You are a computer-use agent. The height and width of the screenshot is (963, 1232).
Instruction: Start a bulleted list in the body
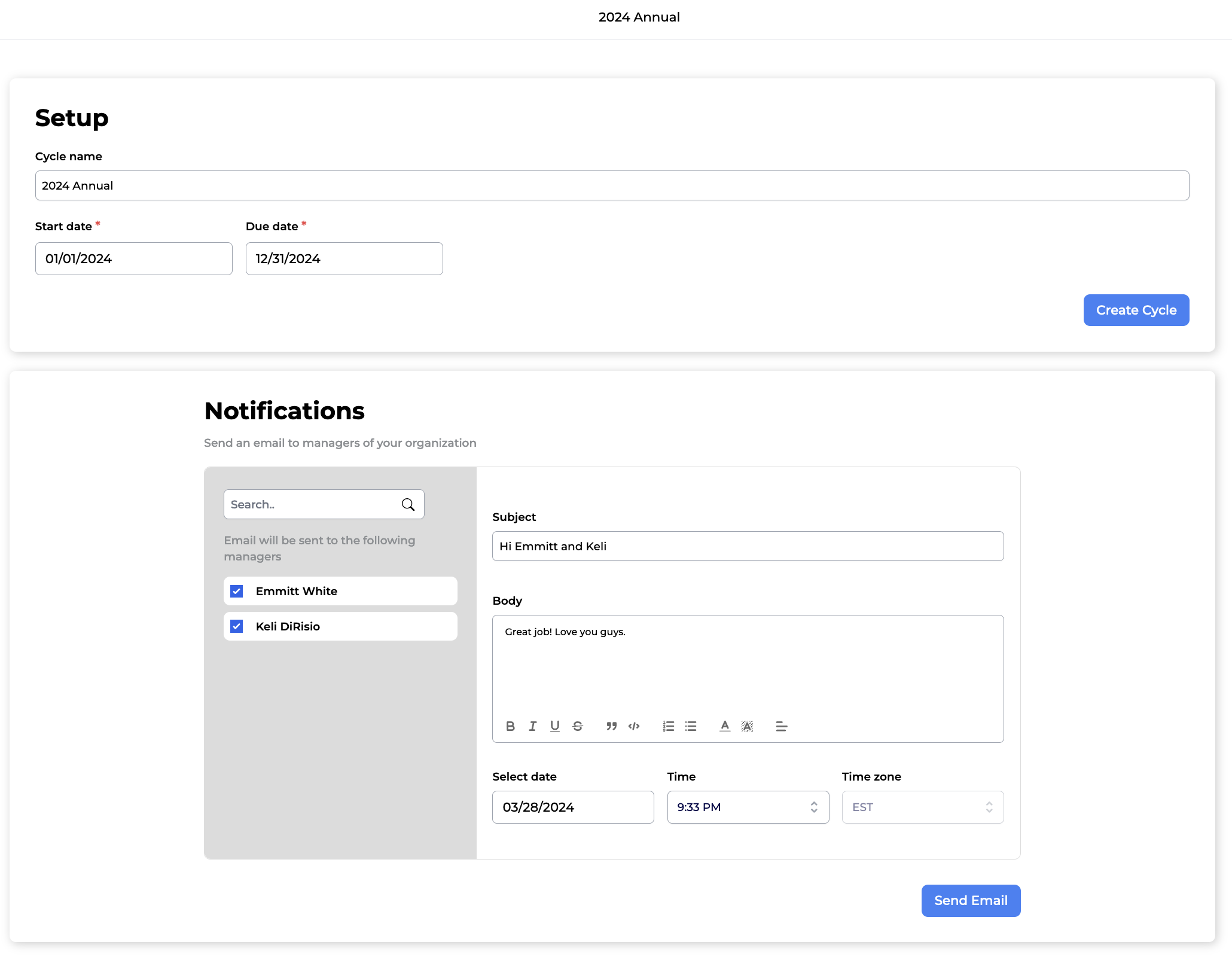(x=691, y=726)
